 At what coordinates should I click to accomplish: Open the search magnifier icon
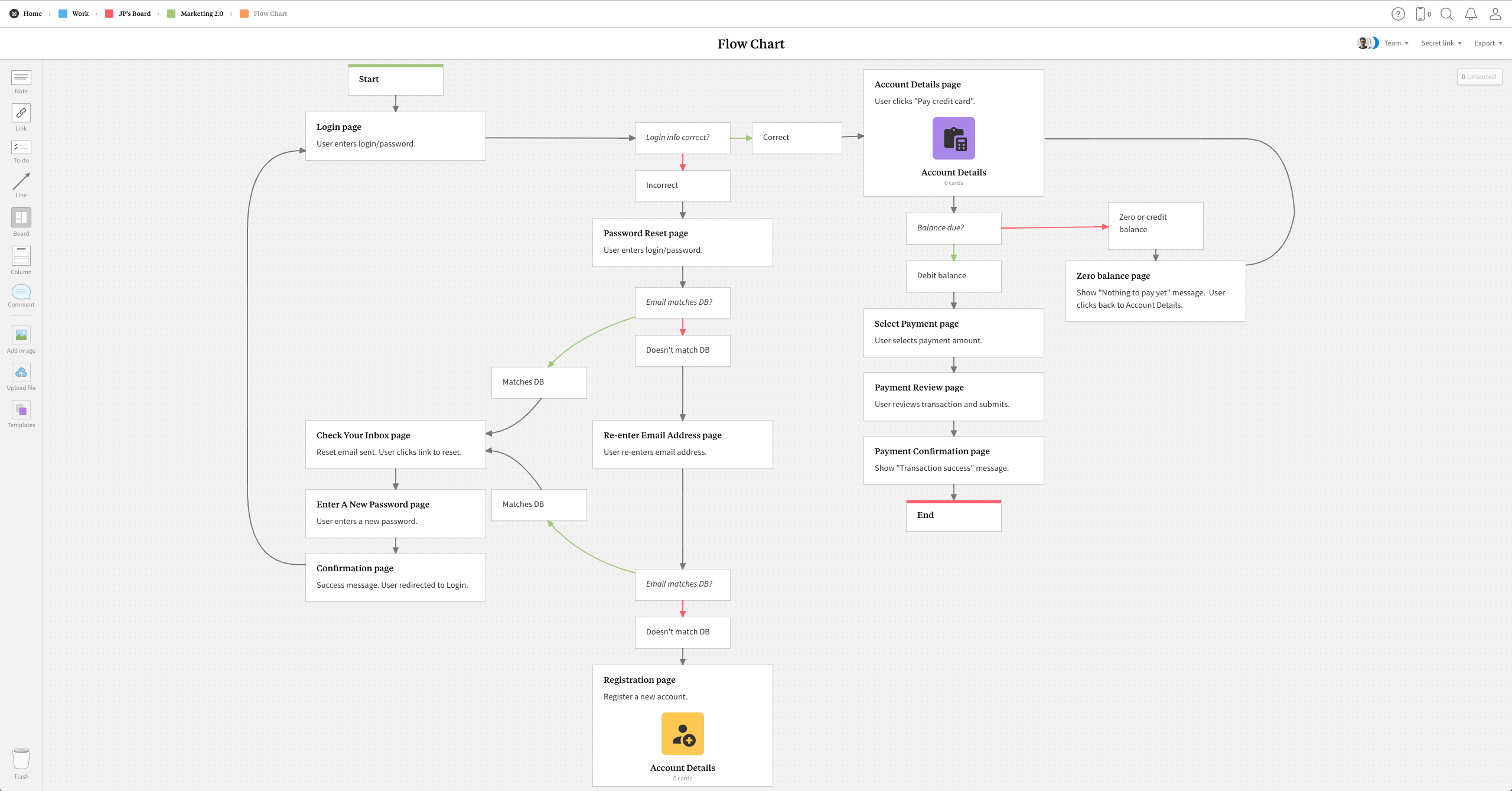coord(1446,14)
